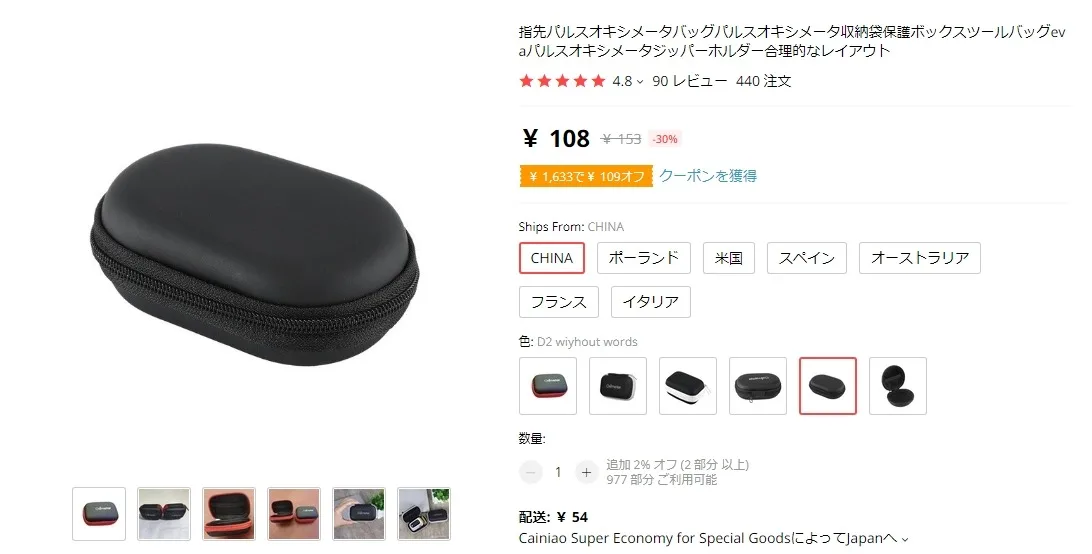Click the quantity number field
The height and width of the screenshot is (554, 1092).
coord(558,472)
